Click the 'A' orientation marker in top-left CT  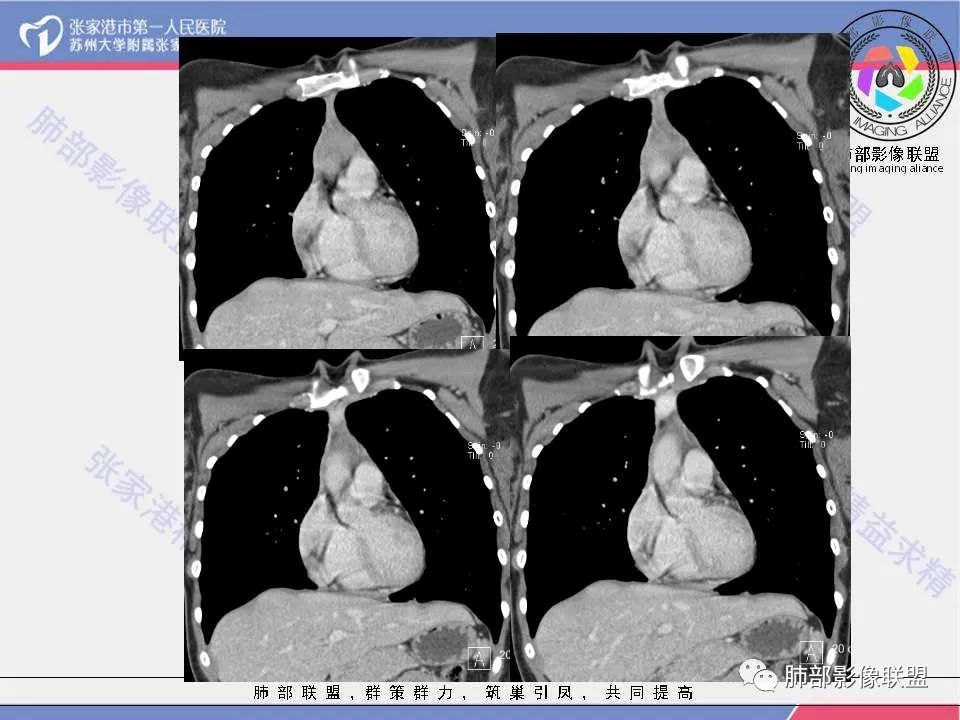(472, 344)
